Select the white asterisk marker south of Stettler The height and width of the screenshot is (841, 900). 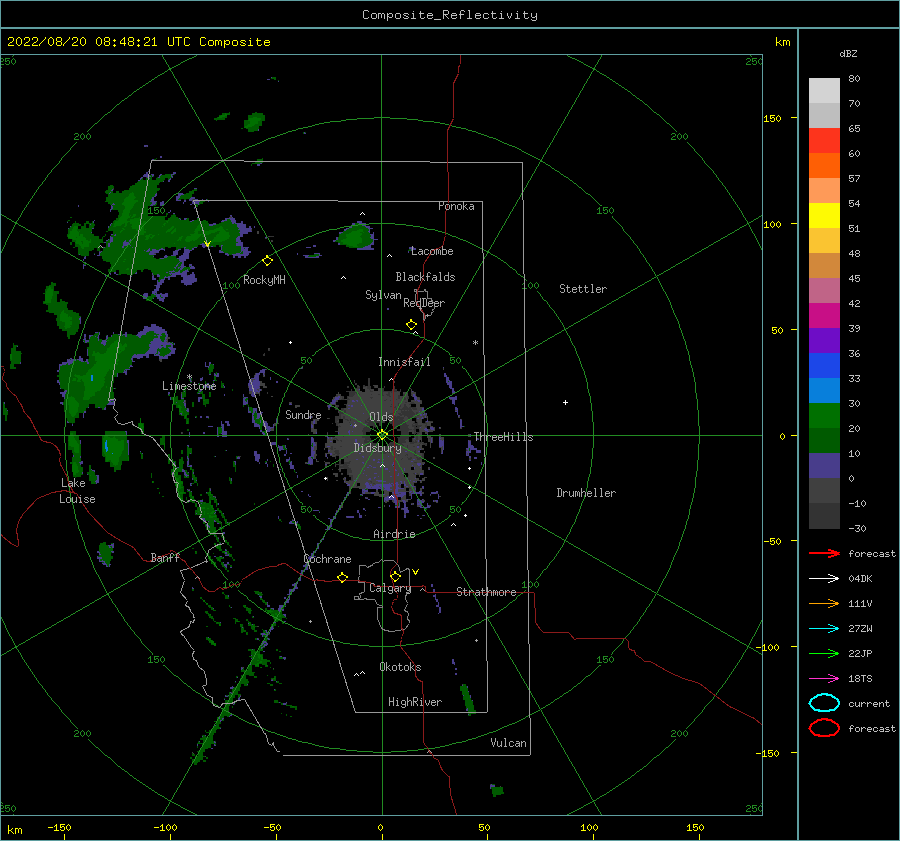(475, 343)
